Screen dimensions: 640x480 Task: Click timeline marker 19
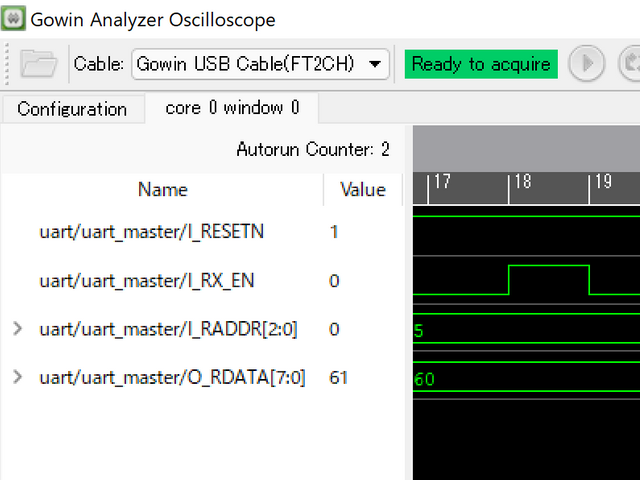pos(603,182)
